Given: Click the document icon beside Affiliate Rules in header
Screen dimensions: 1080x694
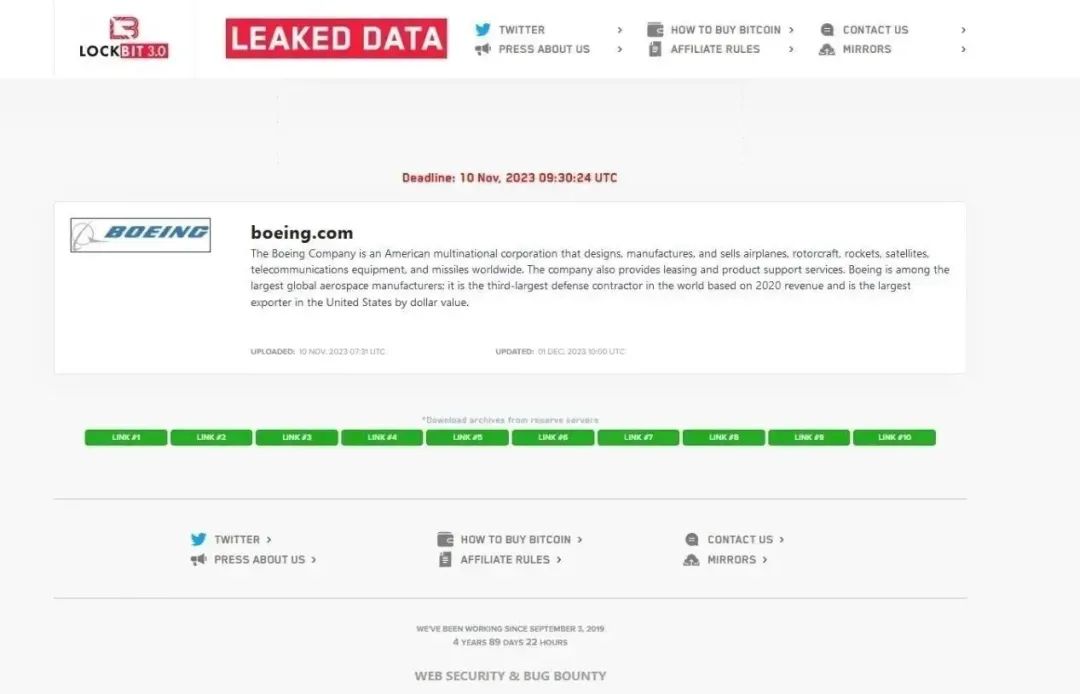Looking at the screenshot, I should point(655,49).
